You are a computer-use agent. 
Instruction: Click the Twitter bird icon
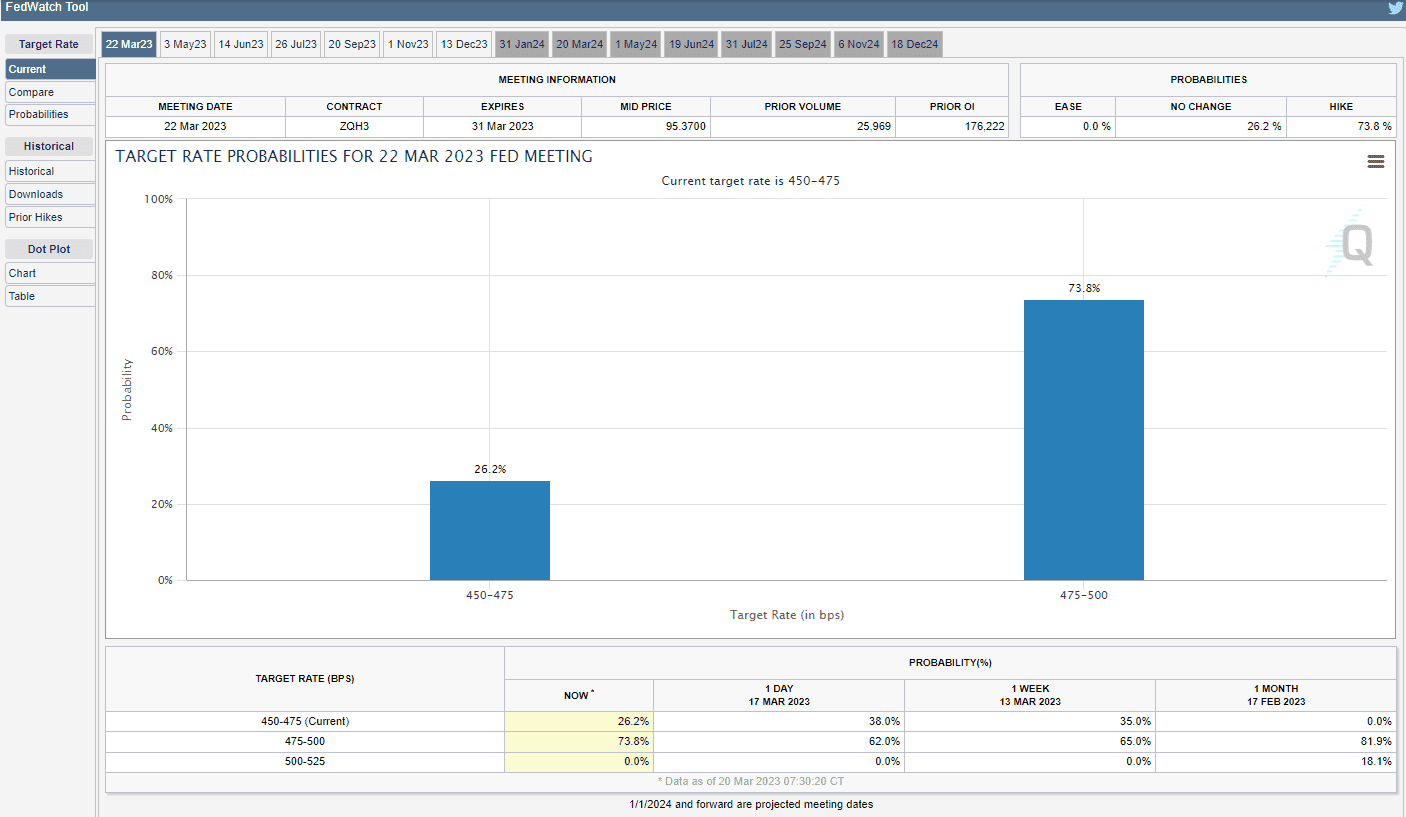1395,8
